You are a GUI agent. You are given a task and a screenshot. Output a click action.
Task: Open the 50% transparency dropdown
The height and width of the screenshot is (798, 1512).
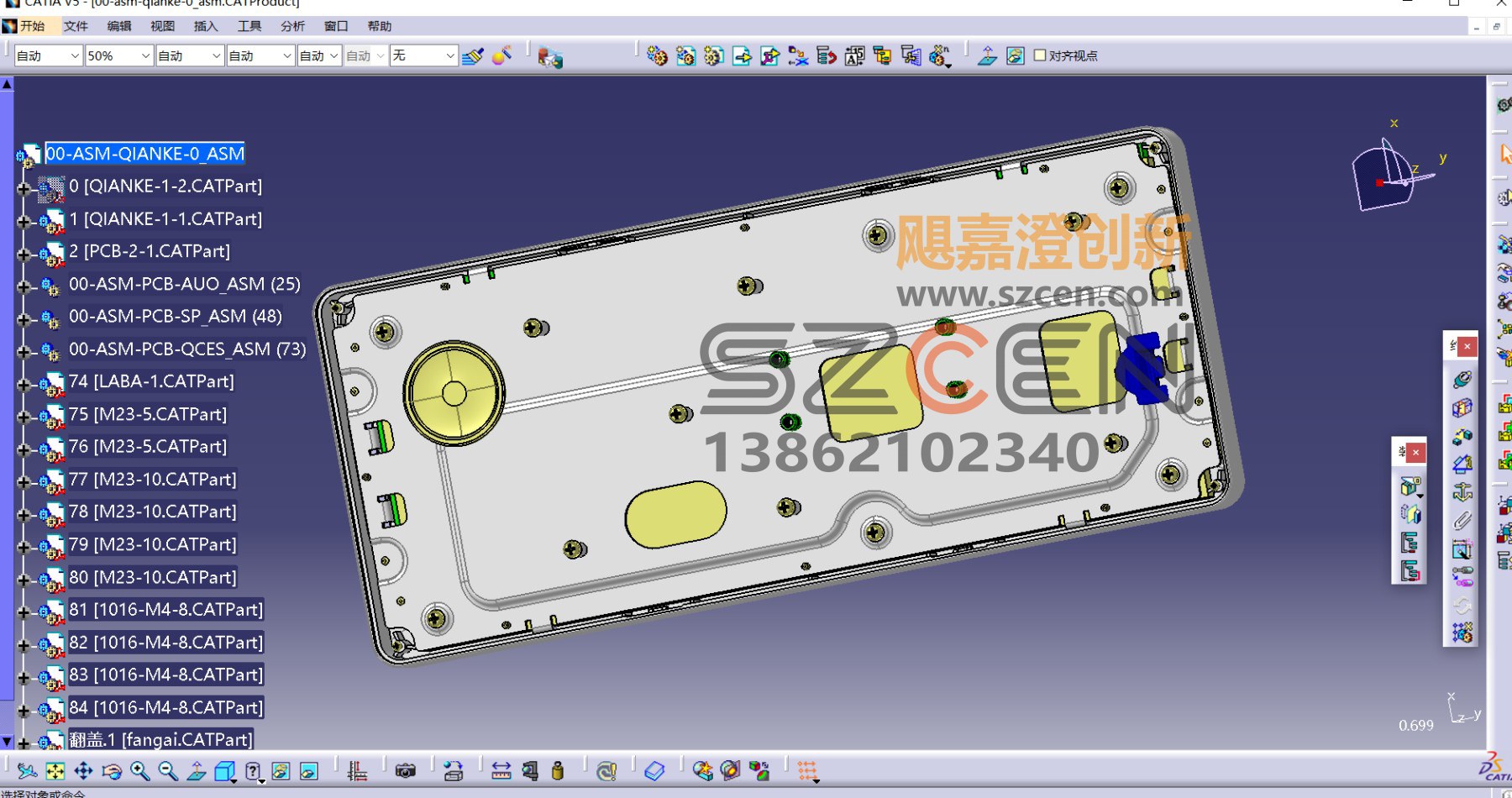click(x=118, y=56)
